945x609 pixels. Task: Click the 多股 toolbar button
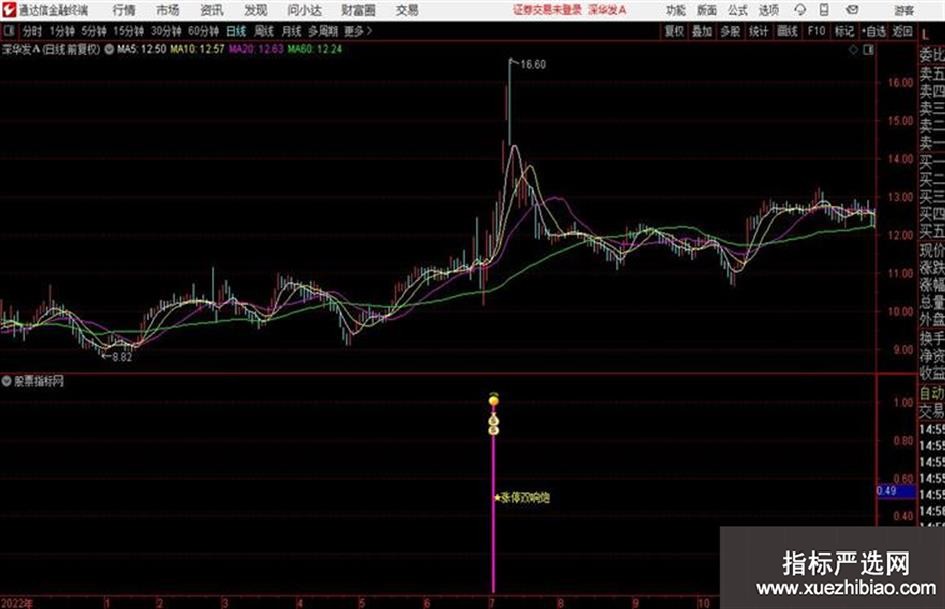(730, 31)
